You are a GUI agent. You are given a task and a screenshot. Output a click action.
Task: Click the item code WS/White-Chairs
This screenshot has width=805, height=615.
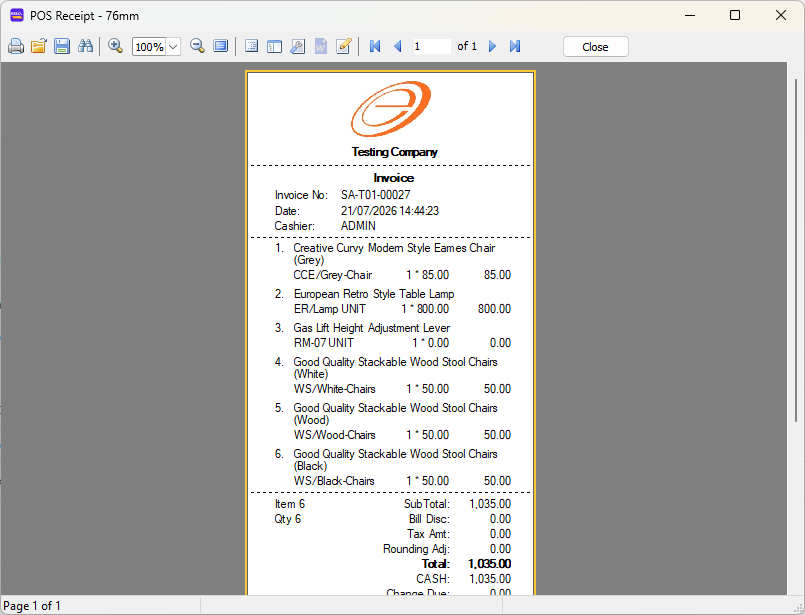pos(334,389)
